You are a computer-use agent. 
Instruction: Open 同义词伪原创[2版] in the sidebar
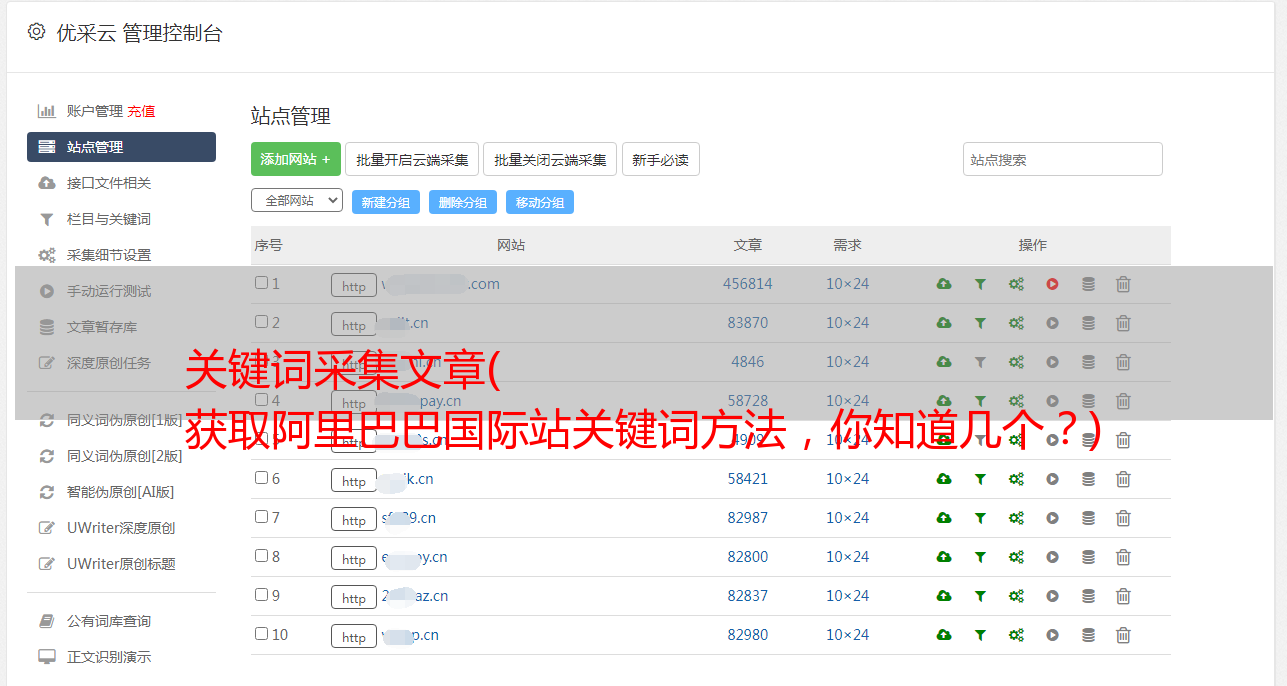(x=124, y=456)
